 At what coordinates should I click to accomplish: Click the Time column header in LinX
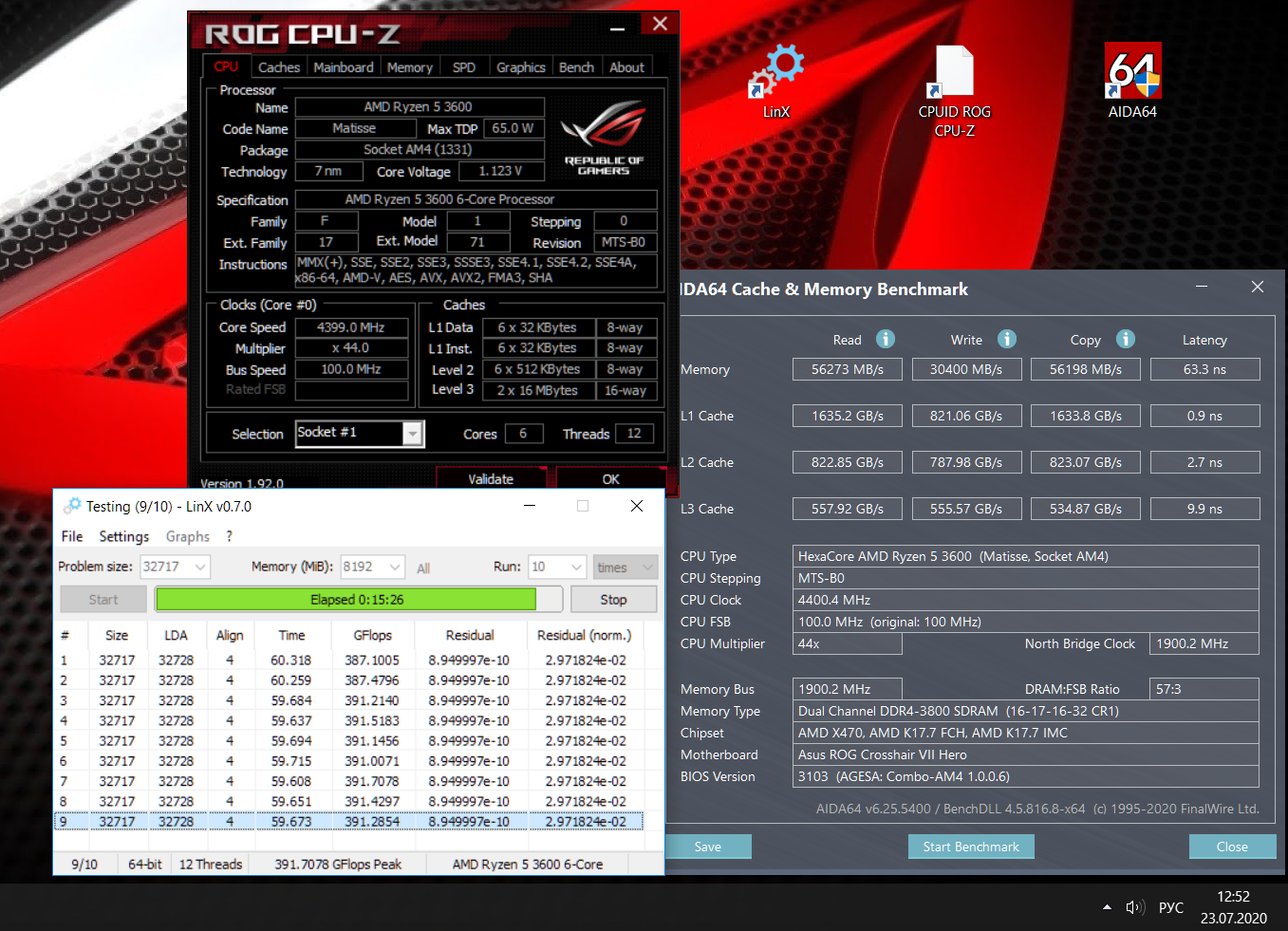click(x=291, y=635)
